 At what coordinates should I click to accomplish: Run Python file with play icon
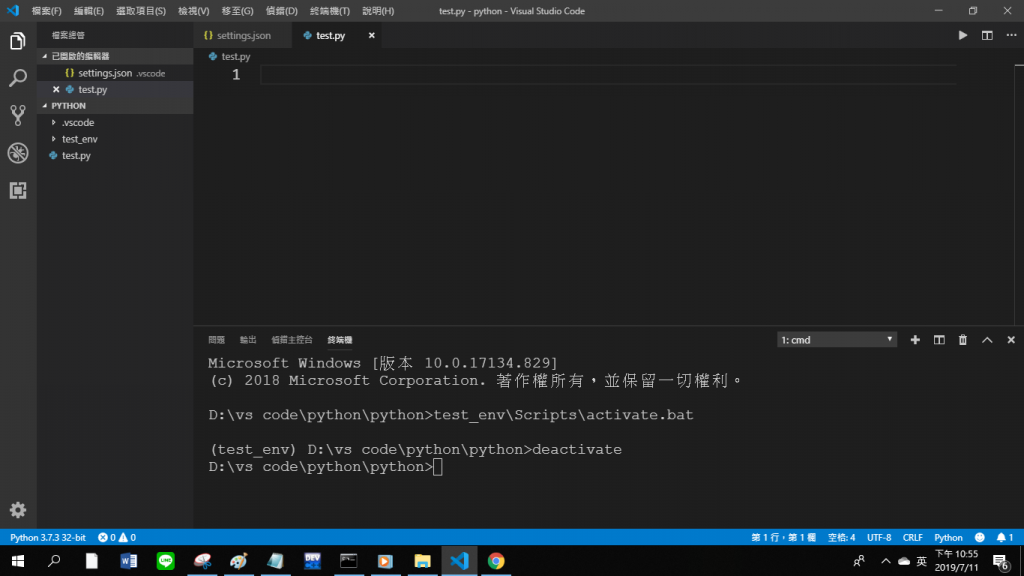pyautogui.click(x=963, y=35)
